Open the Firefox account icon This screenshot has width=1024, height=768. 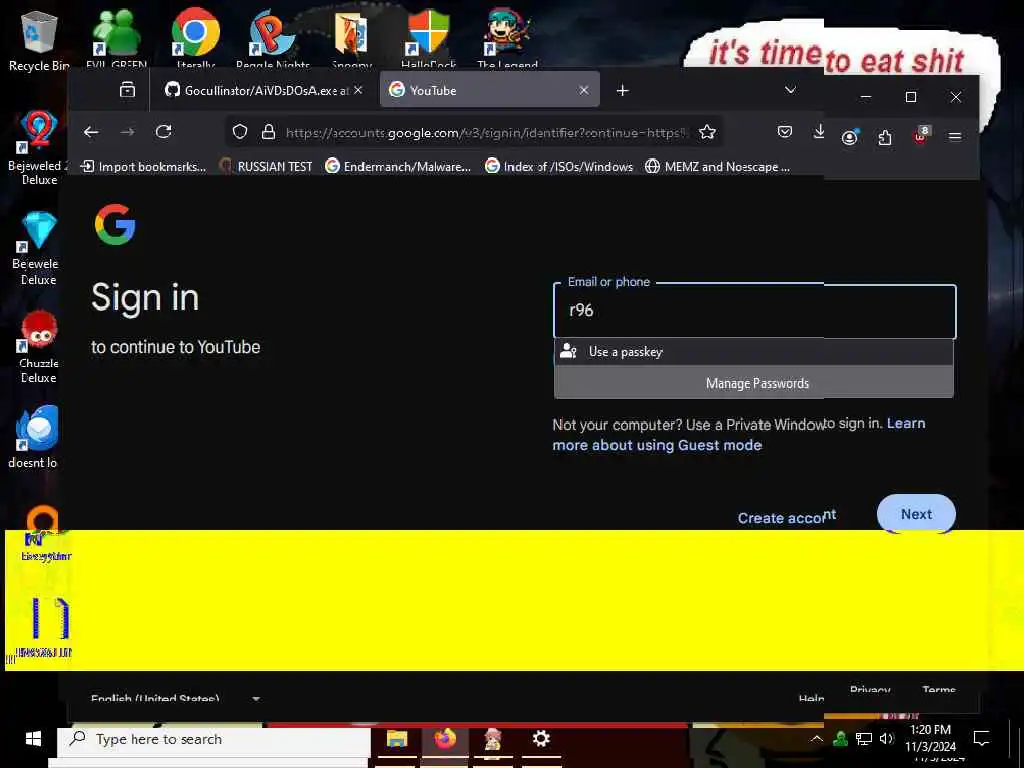(x=850, y=136)
